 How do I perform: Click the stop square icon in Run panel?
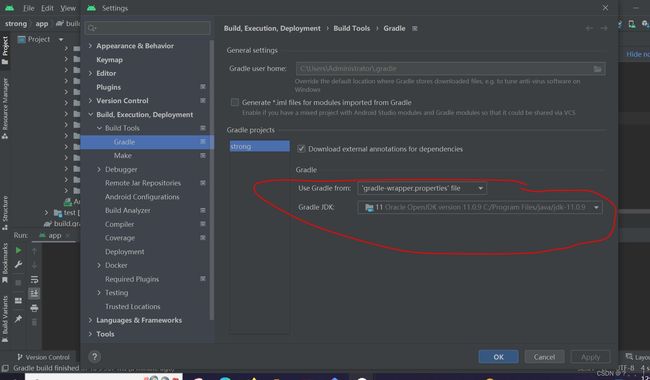tap(18, 283)
